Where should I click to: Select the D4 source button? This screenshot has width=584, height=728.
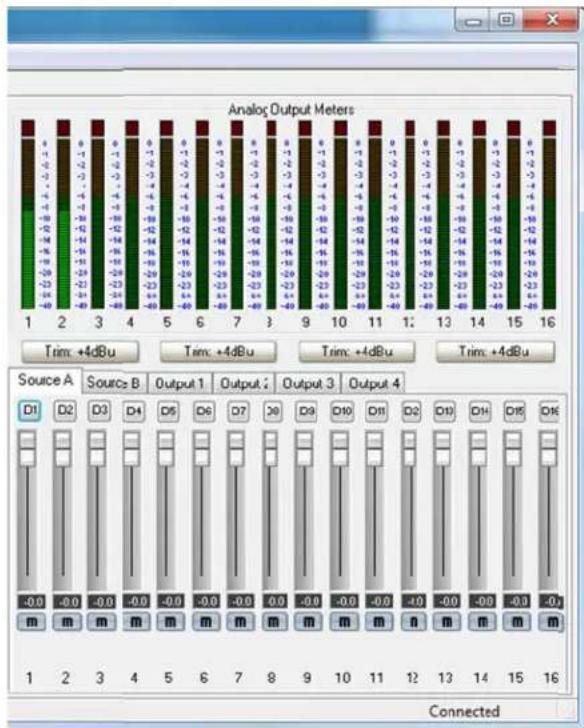click(134, 411)
